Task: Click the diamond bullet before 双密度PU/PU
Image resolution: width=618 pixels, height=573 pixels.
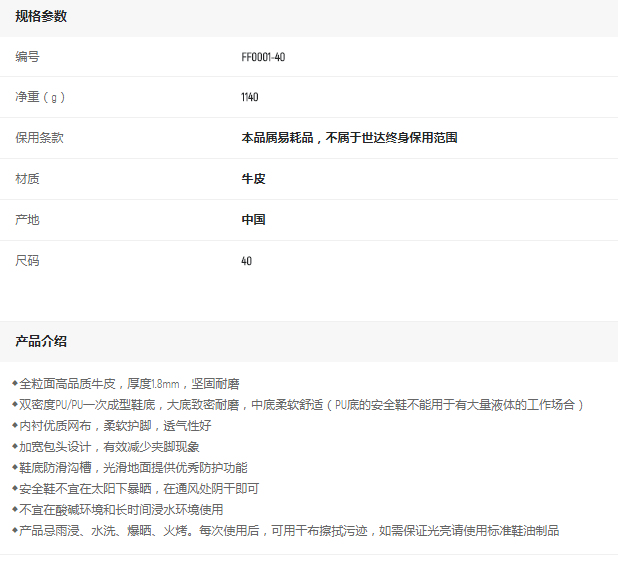Action: point(15,404)
